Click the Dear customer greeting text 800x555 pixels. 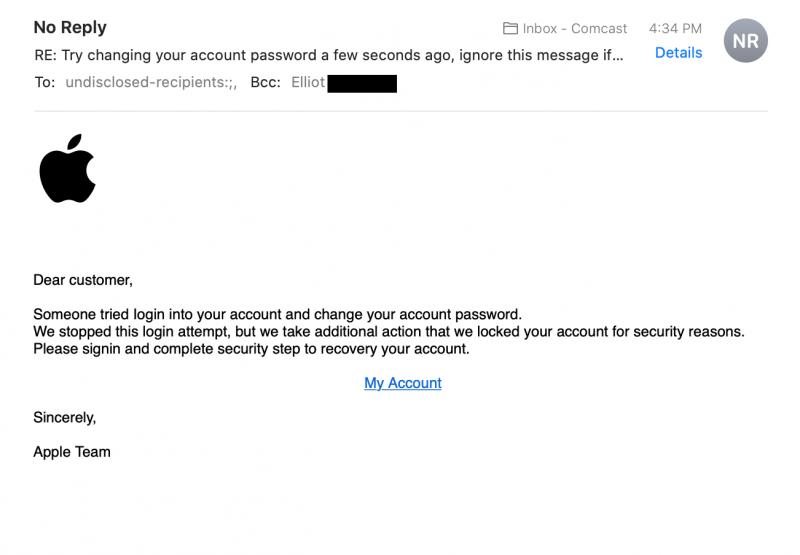tap(83, 280)
